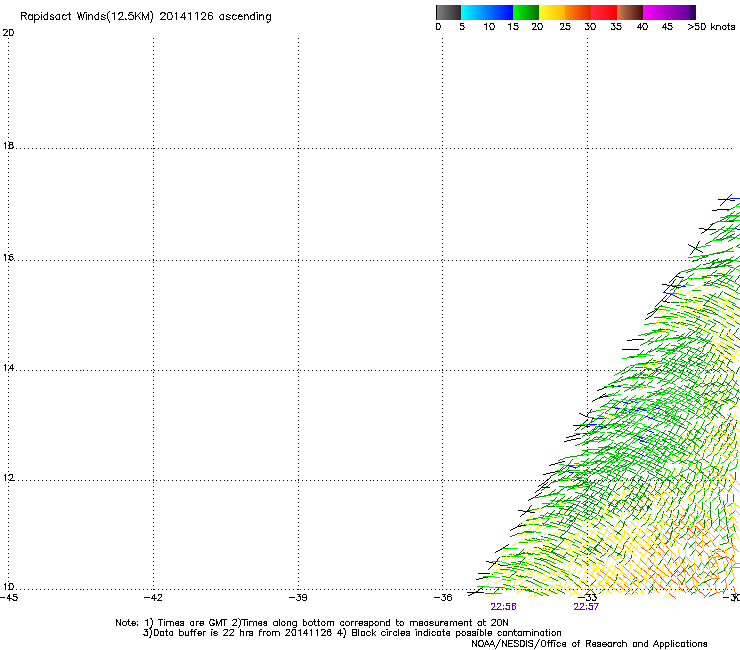Click the latitude label 14
Image resolution: width=740 pixels, height=650 pixels.
pyautogui.click(x=8, y=368)
